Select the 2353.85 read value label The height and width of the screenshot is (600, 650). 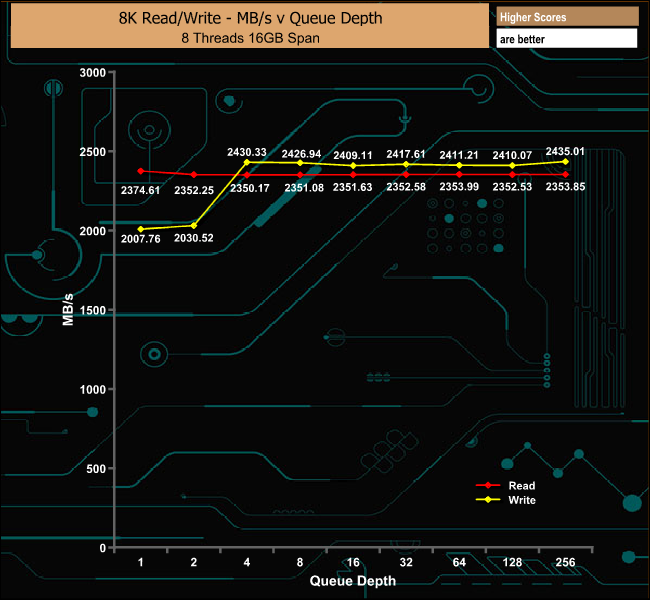[565, 187]
